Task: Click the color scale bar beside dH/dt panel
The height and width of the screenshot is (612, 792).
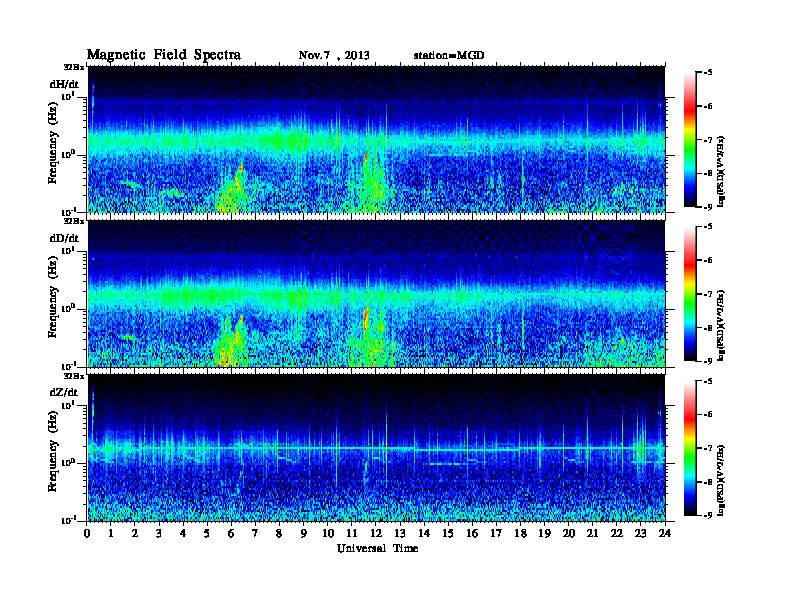Action: pos(690,140)
